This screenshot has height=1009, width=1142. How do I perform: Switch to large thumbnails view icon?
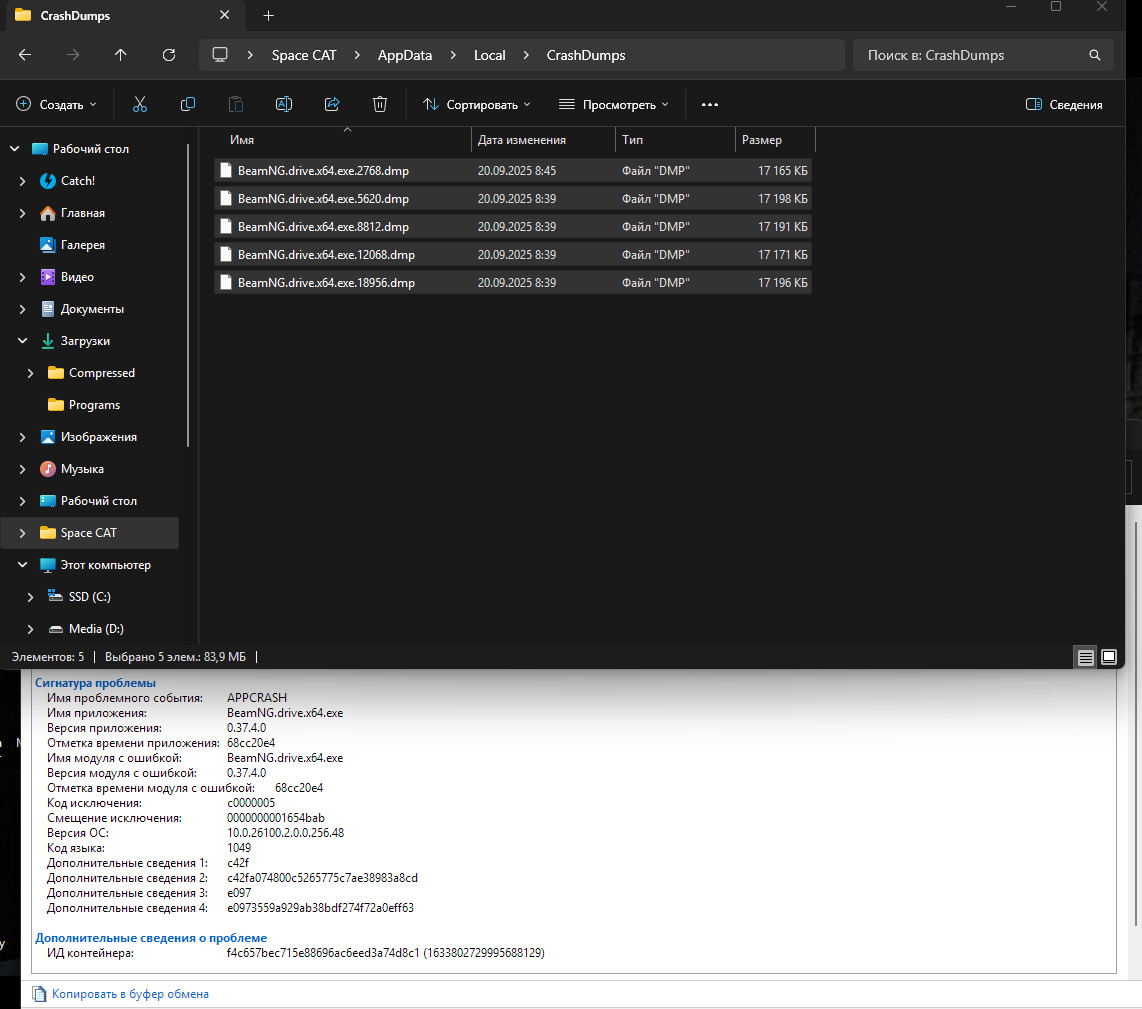[x=1108, y=657]
